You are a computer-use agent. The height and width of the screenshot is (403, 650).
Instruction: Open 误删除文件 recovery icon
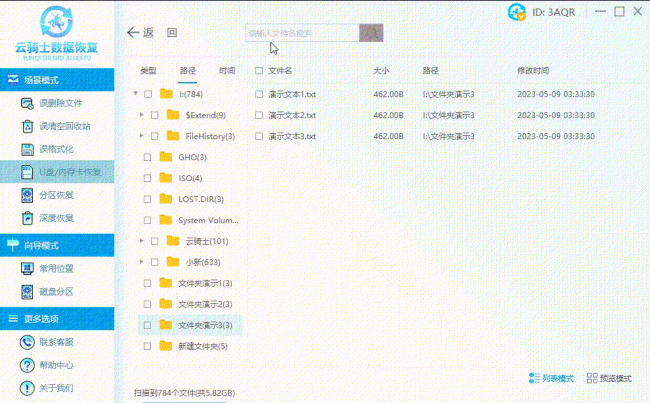point(27,103)
